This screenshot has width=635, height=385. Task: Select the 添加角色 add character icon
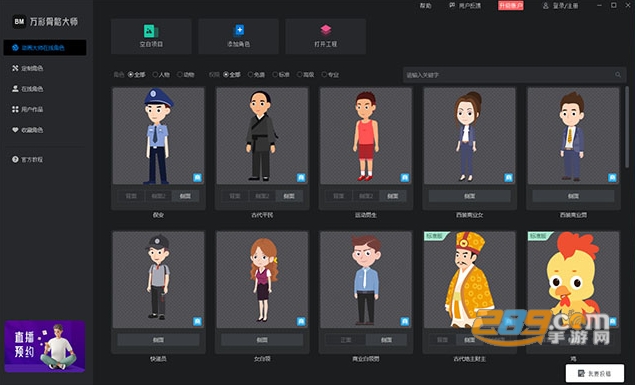pyautogui.click(x=239, y=30)
